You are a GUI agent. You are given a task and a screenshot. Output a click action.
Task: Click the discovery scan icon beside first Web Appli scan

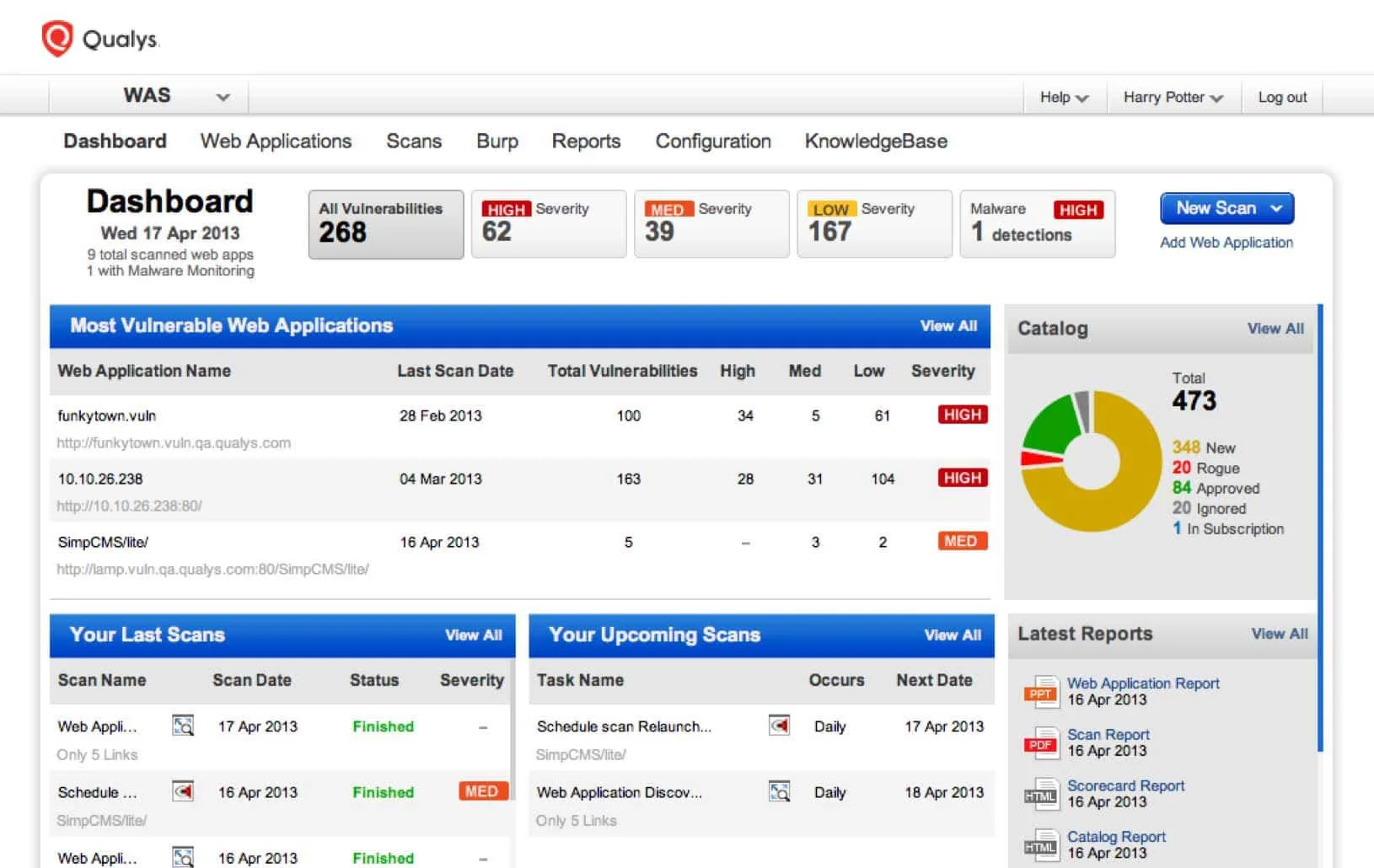point(182,726)
